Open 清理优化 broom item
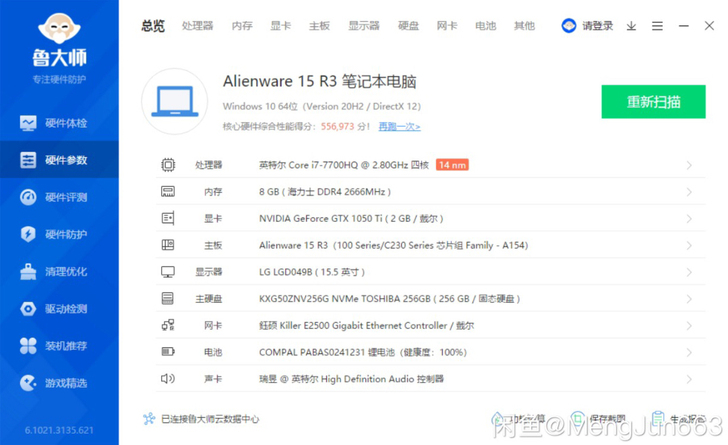The image size is (728, 445). (59, 271)
